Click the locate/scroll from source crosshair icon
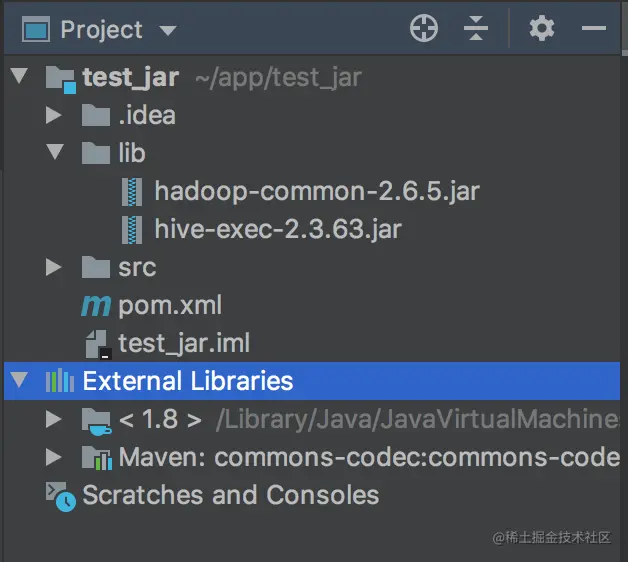 (x=424, y=29)
